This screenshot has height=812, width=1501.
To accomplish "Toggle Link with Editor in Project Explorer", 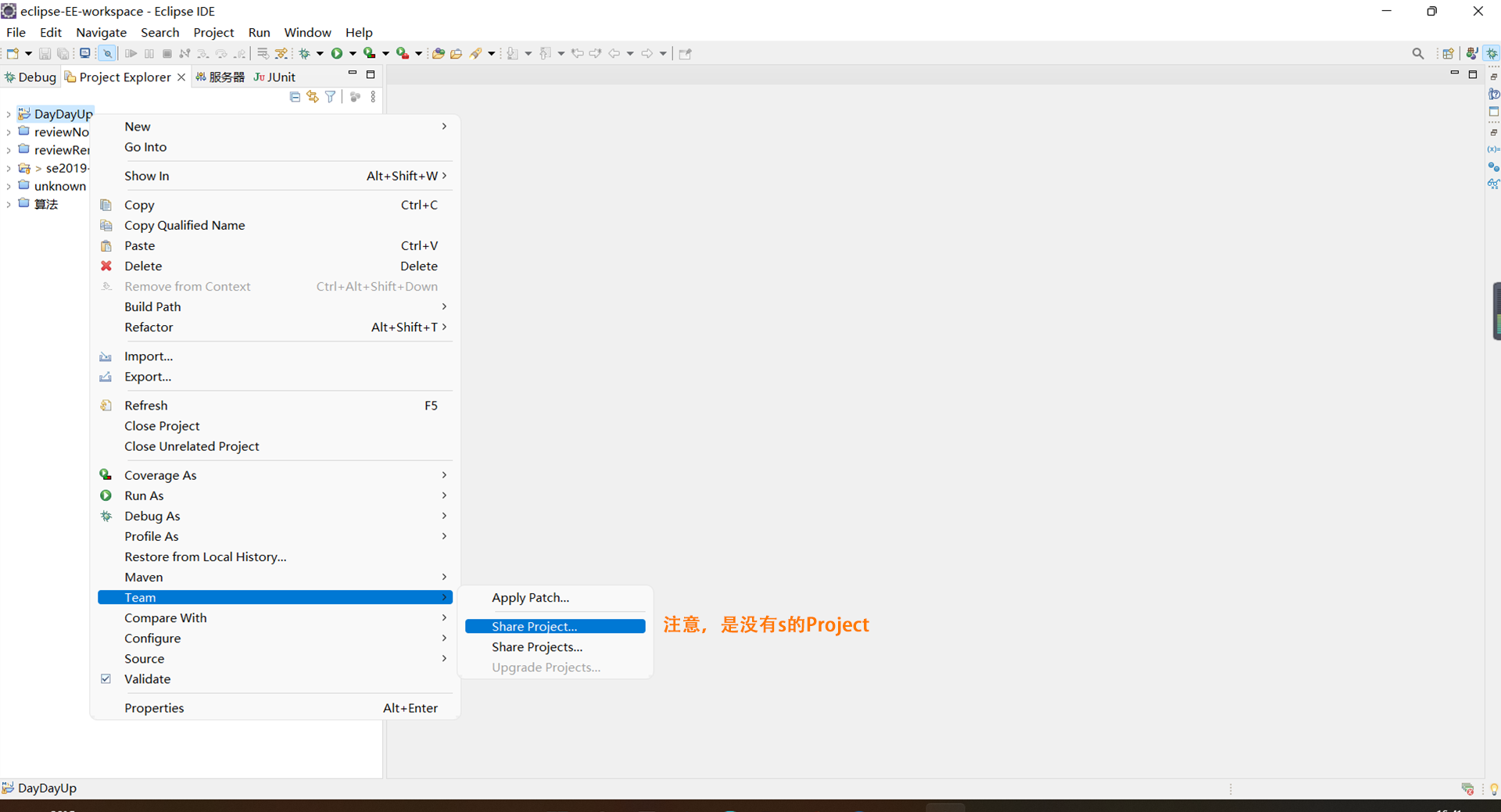I will click(x=312, y=96).
